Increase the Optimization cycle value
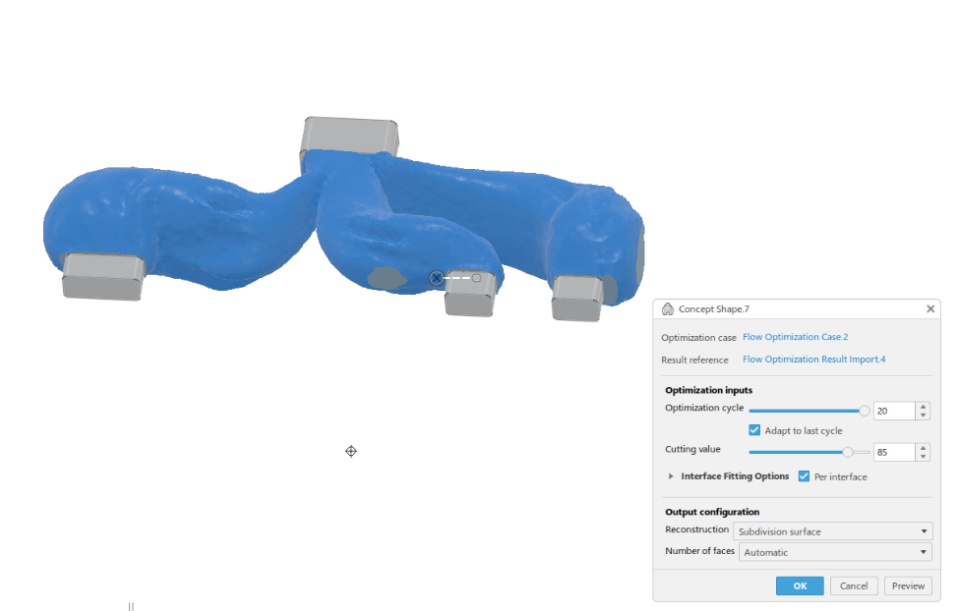This screenshot has width=960, height=611. coord(923,407)
